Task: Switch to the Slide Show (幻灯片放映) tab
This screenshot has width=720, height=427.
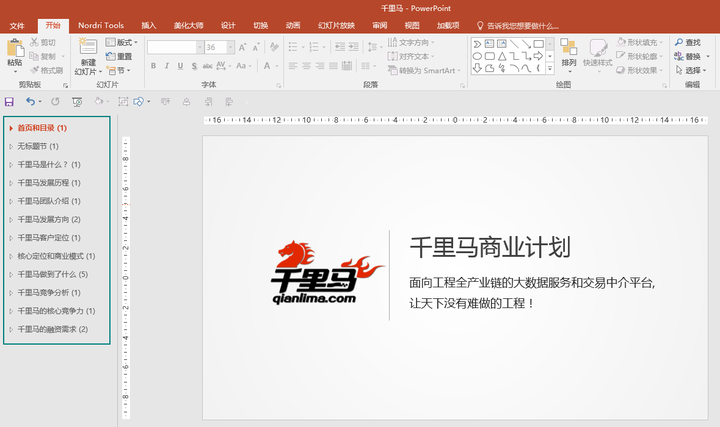Action: pyautogui.click(x=336, y=25)
